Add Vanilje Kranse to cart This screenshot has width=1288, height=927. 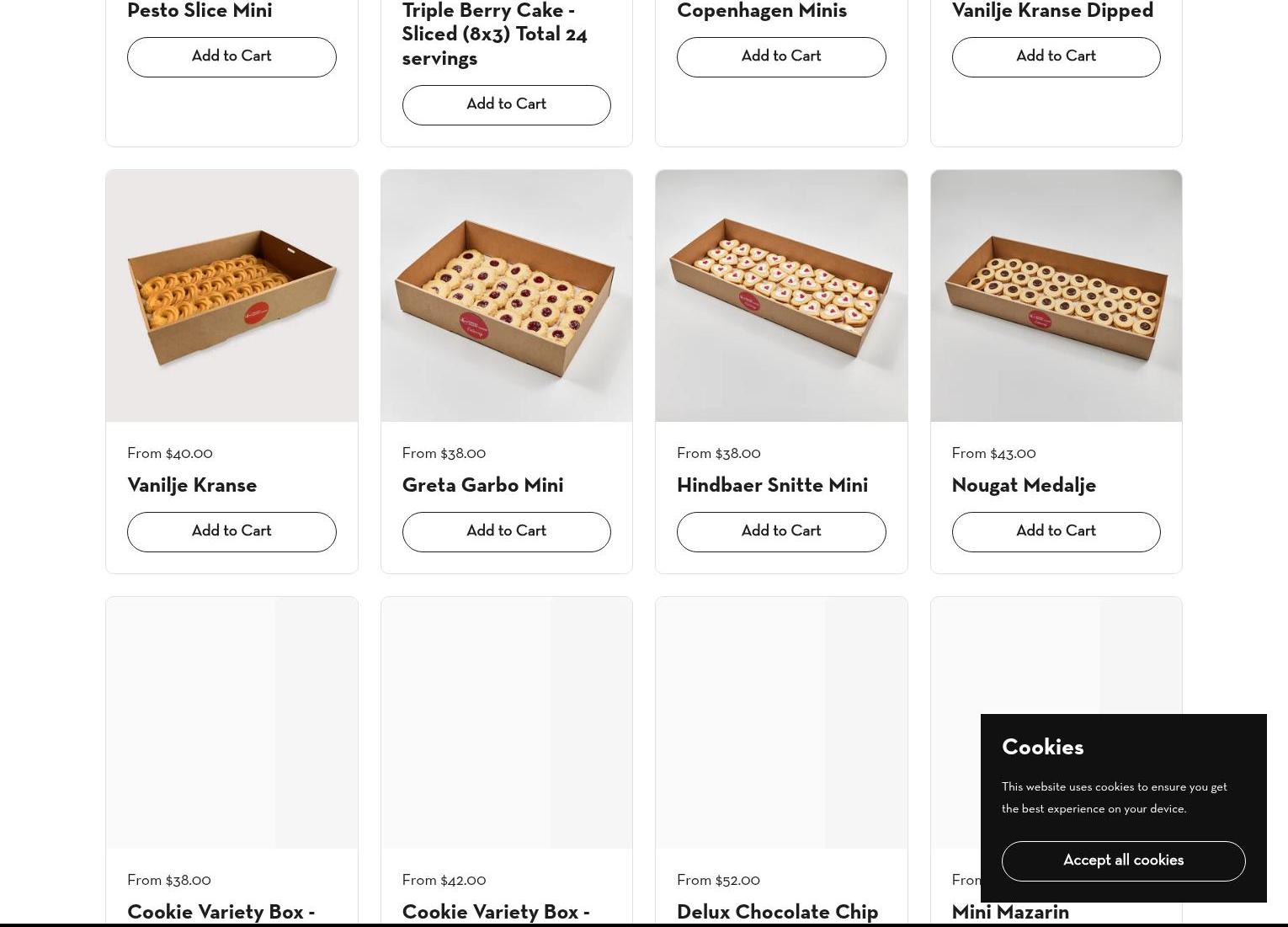[x=232, y=532]
